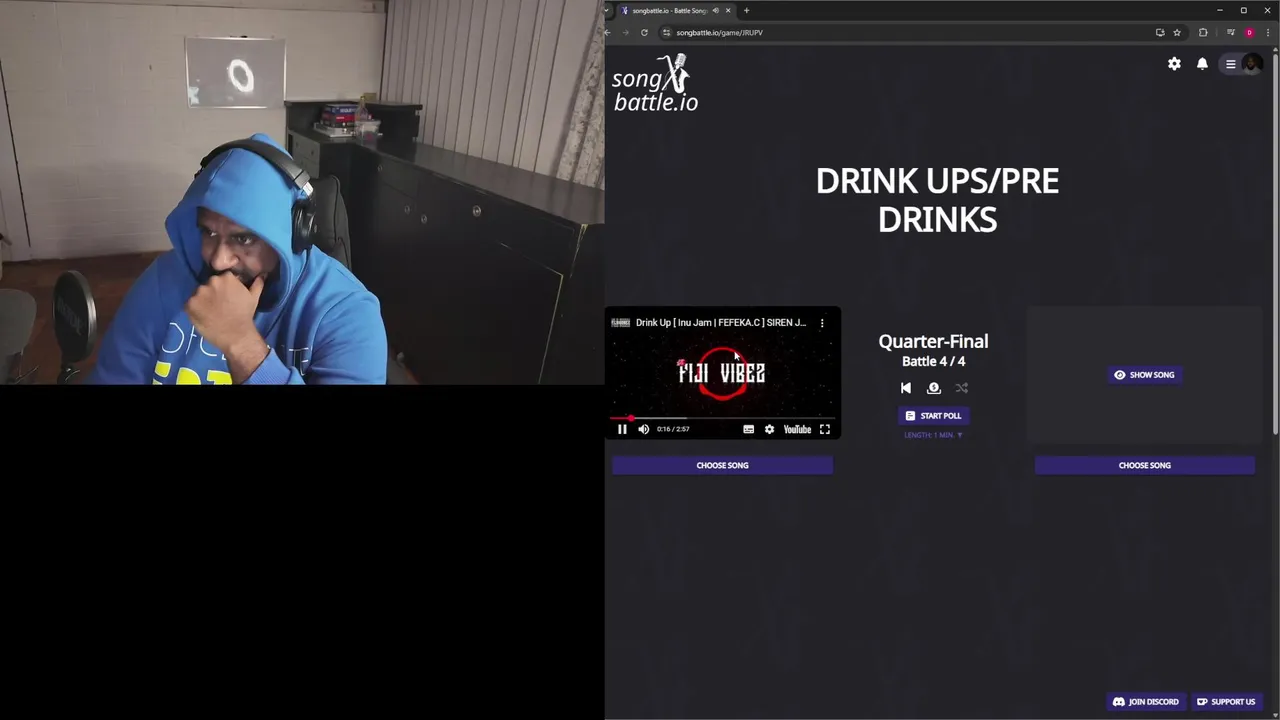Go forward in browser
Image resolution: width=1280 pixels, height=720 pixels.
pos(626,32)
